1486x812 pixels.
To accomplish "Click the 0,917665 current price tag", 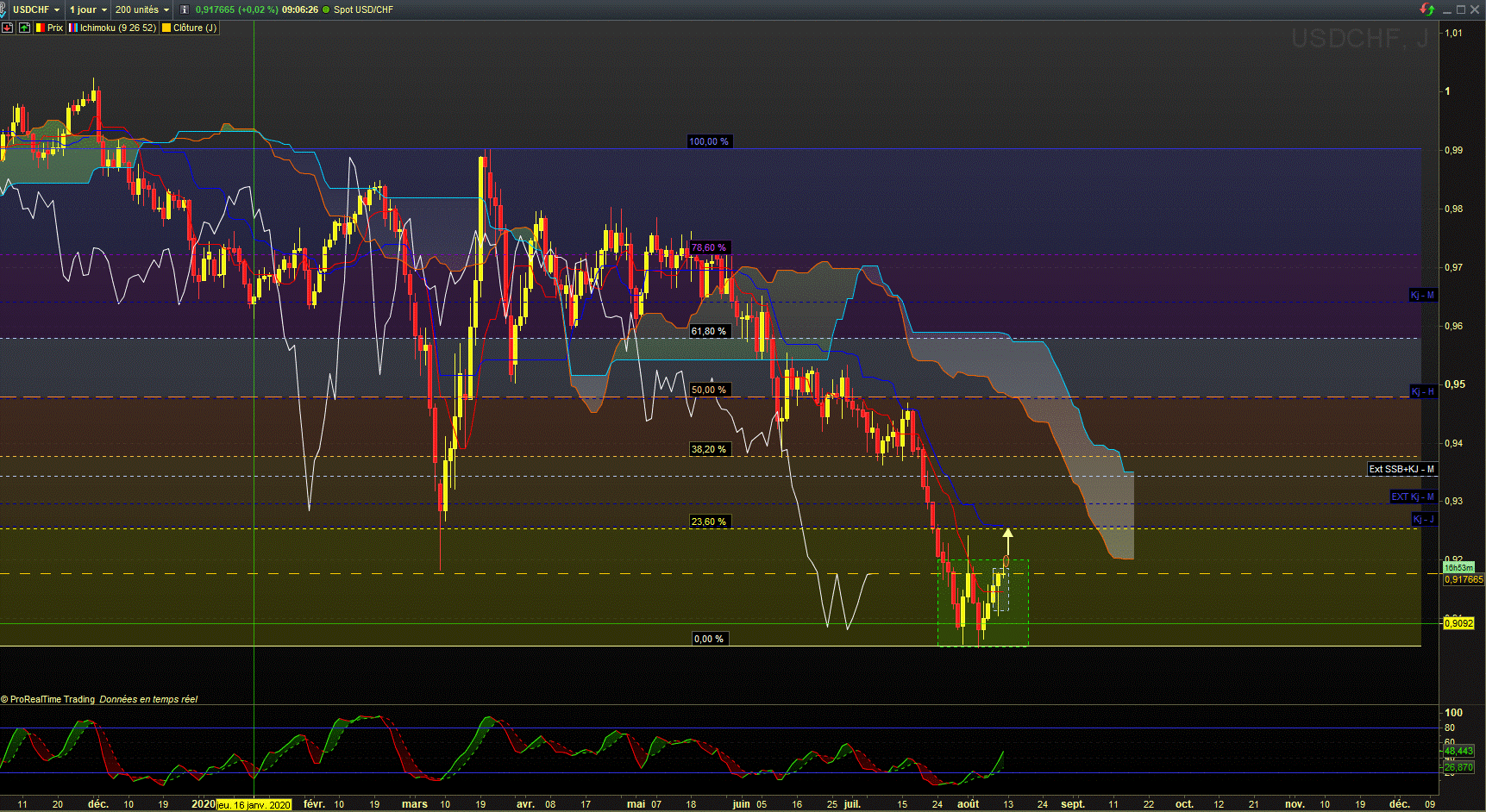I will [x=1464, y=579].
